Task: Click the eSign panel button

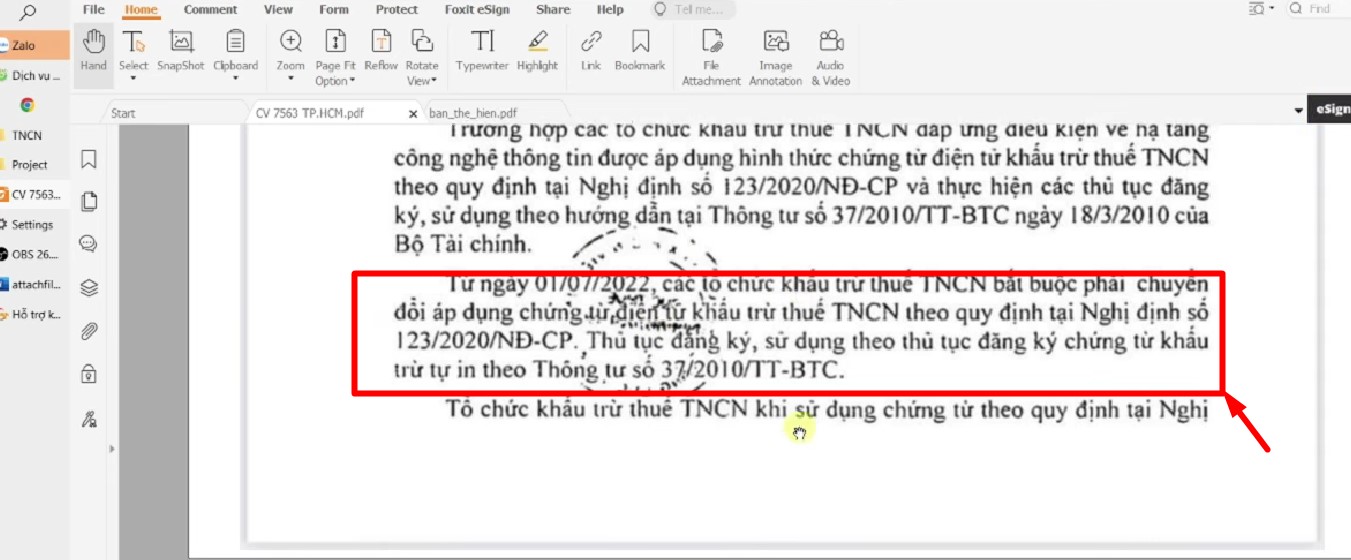Action: pyautogui.click(x=1329, y=111)
